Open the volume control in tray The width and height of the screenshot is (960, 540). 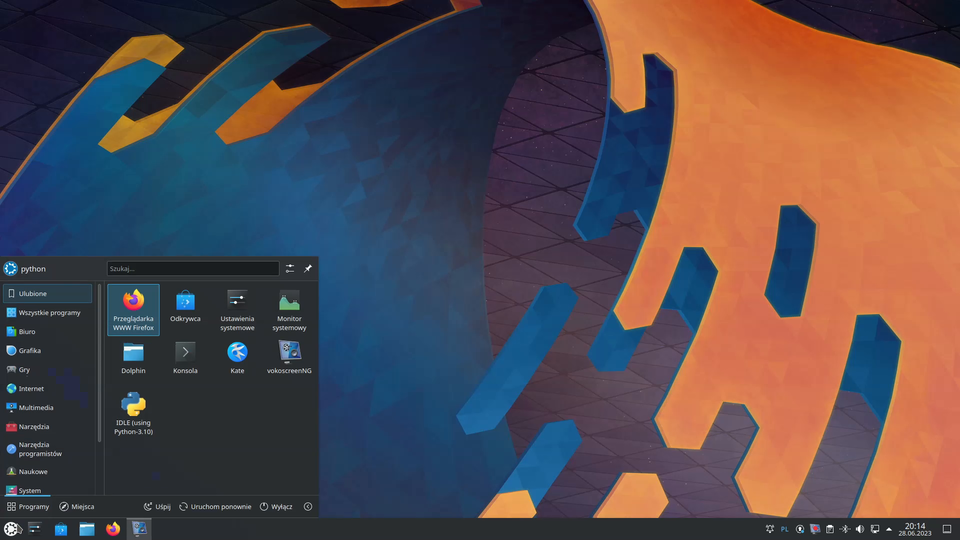point(859,529)
